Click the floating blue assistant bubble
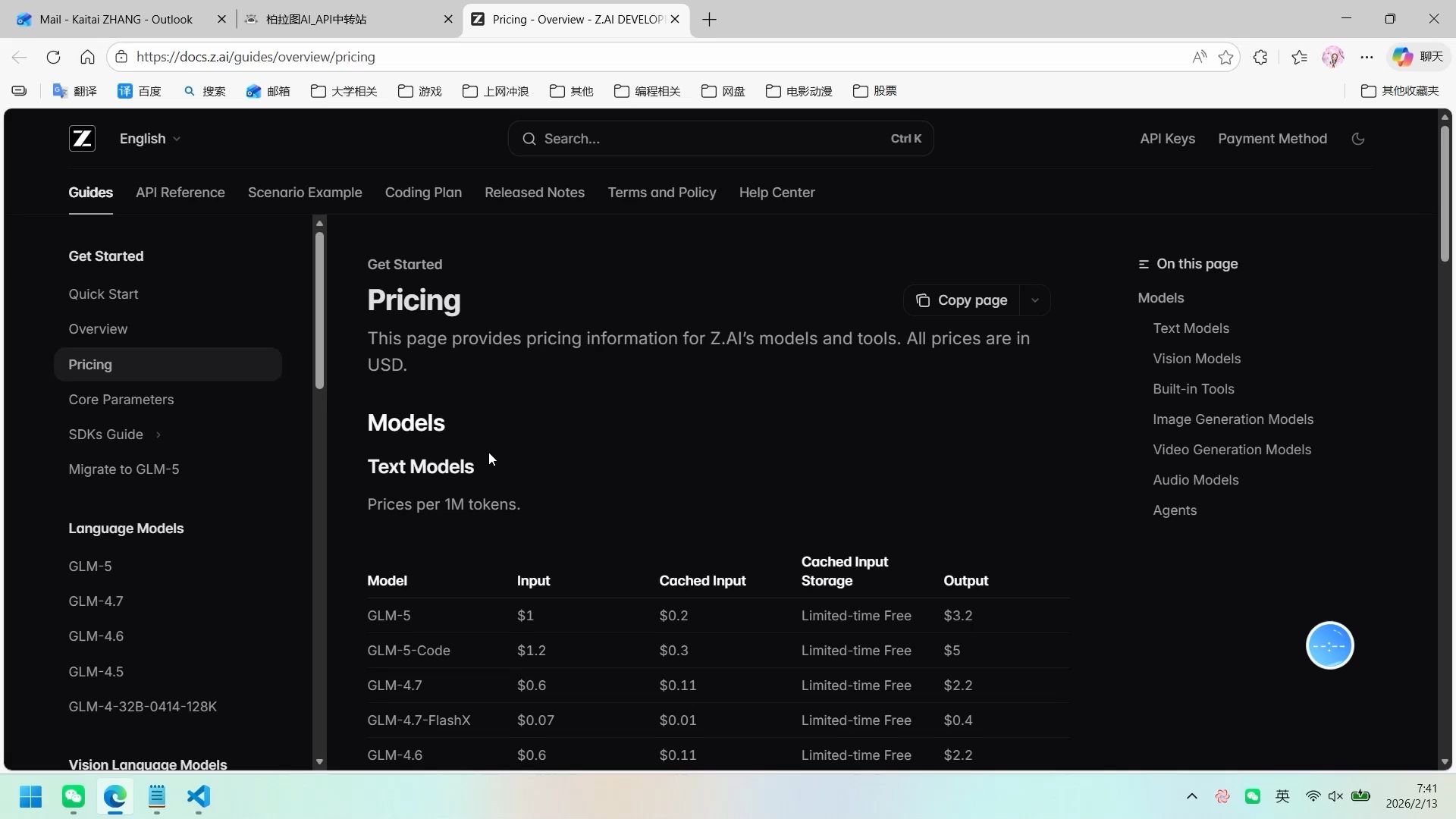The height and width of the screenshot is (819, 1456). pyautogui.click(x=1329, y=645)
